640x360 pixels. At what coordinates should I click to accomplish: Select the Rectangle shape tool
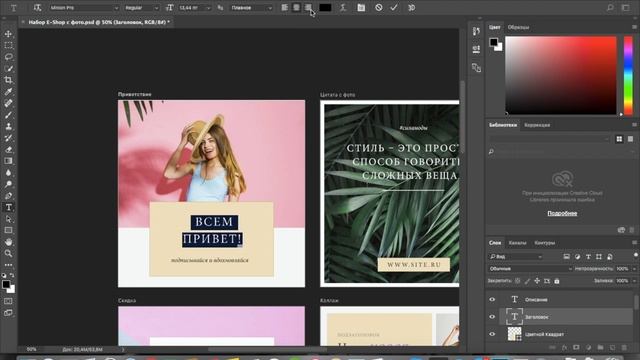click(8, 230)
